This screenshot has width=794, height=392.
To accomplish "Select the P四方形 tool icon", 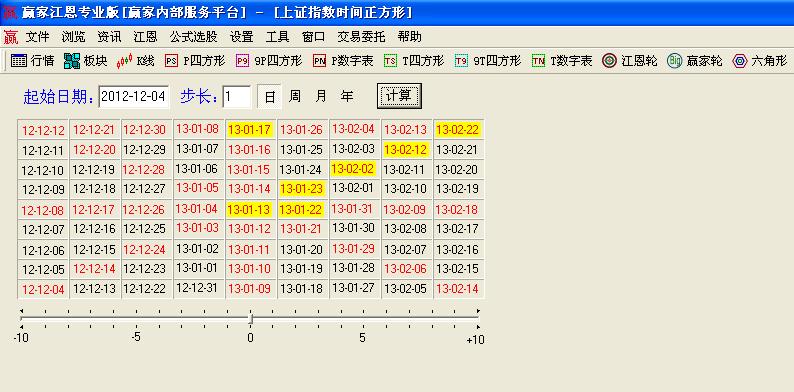I will pos(172,61).
